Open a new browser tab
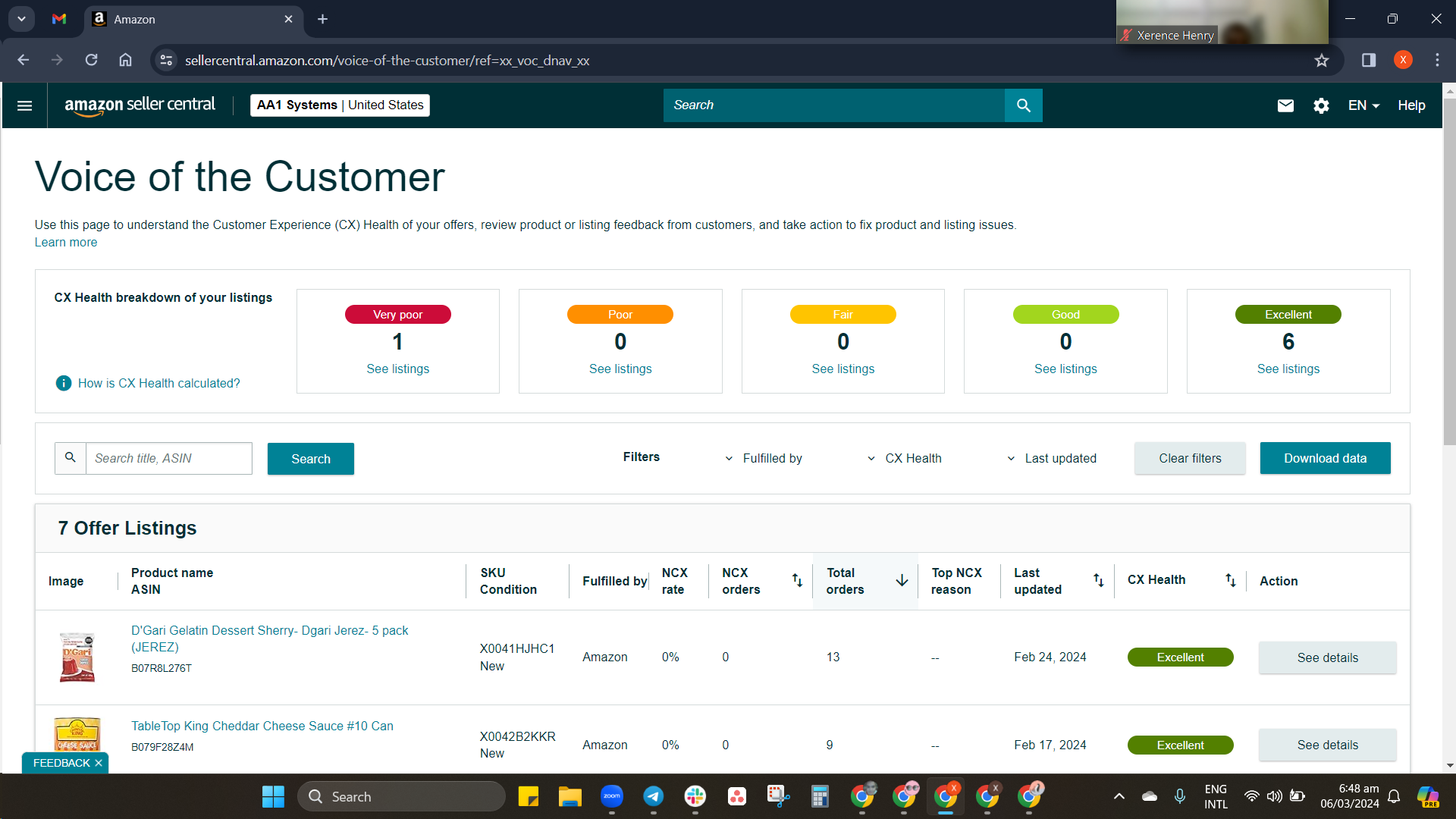The image size is (1456, 819). click(322, 19)
